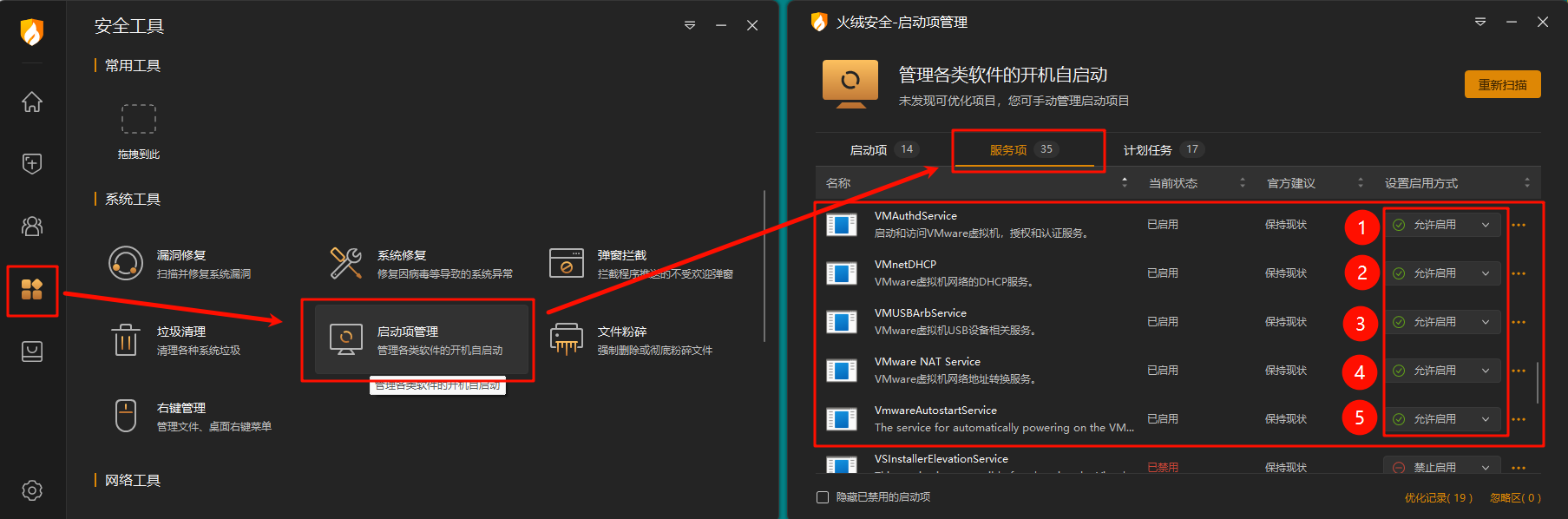Select VmwareAutostartService name text

coord(935,411)
